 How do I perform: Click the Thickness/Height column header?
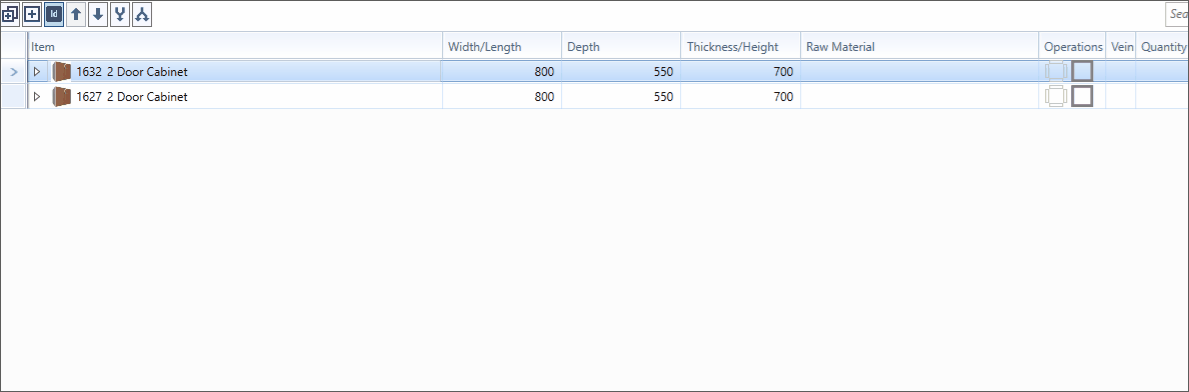pos(740,46)
